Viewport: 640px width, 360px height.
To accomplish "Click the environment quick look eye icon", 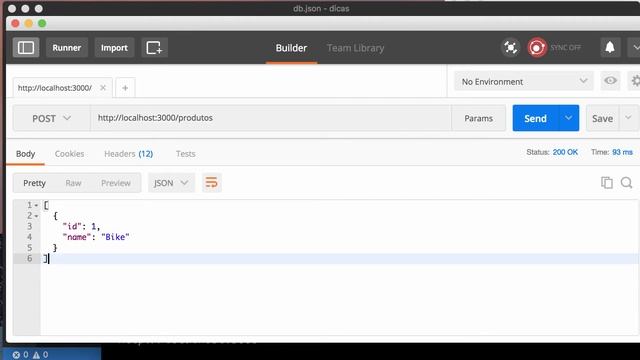I will click(610, 81).
